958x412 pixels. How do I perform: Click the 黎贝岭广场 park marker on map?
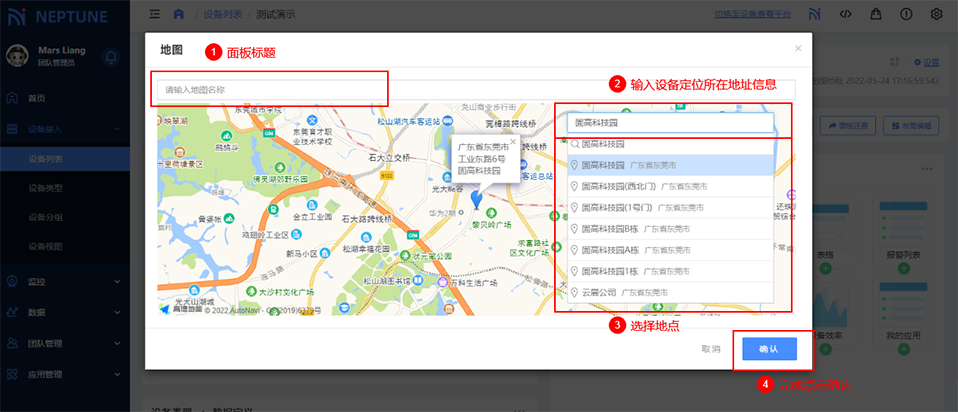491,213
